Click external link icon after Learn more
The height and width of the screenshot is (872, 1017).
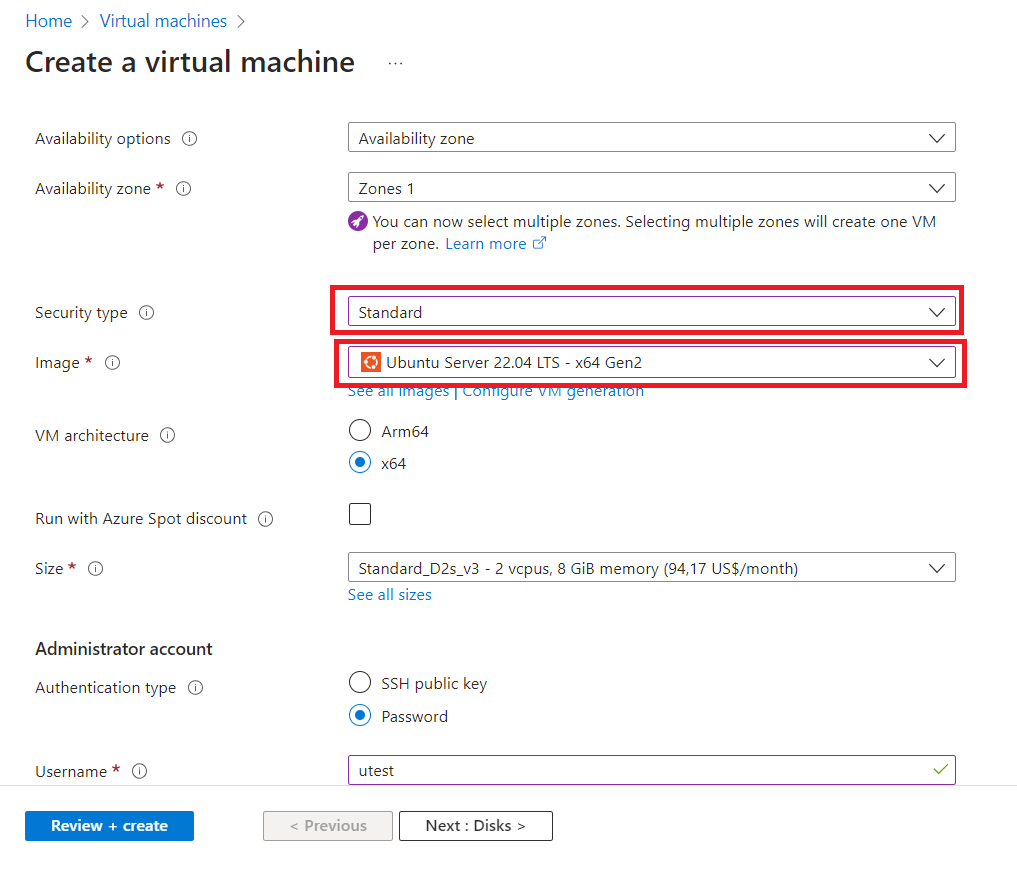pos(540,243)
